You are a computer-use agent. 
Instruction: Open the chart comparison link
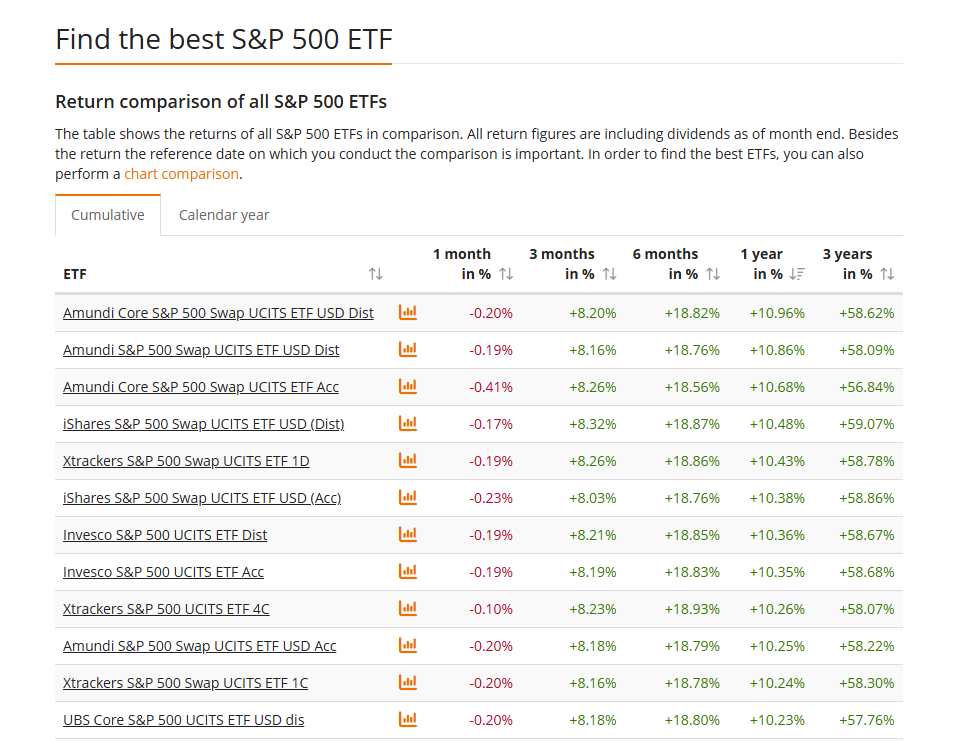point(181,174)
